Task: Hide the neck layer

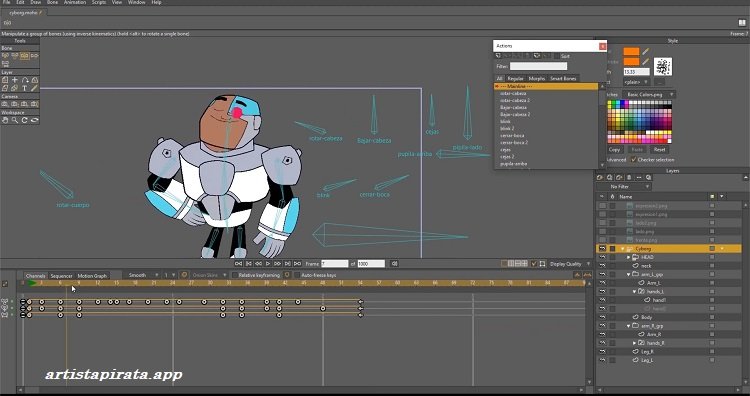Action: tap(602, 266)
